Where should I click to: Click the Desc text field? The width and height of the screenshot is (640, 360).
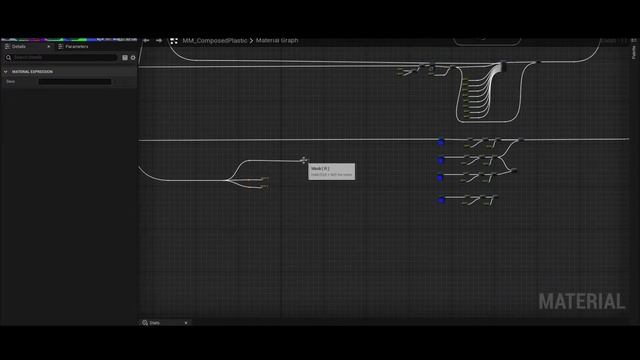75,82
